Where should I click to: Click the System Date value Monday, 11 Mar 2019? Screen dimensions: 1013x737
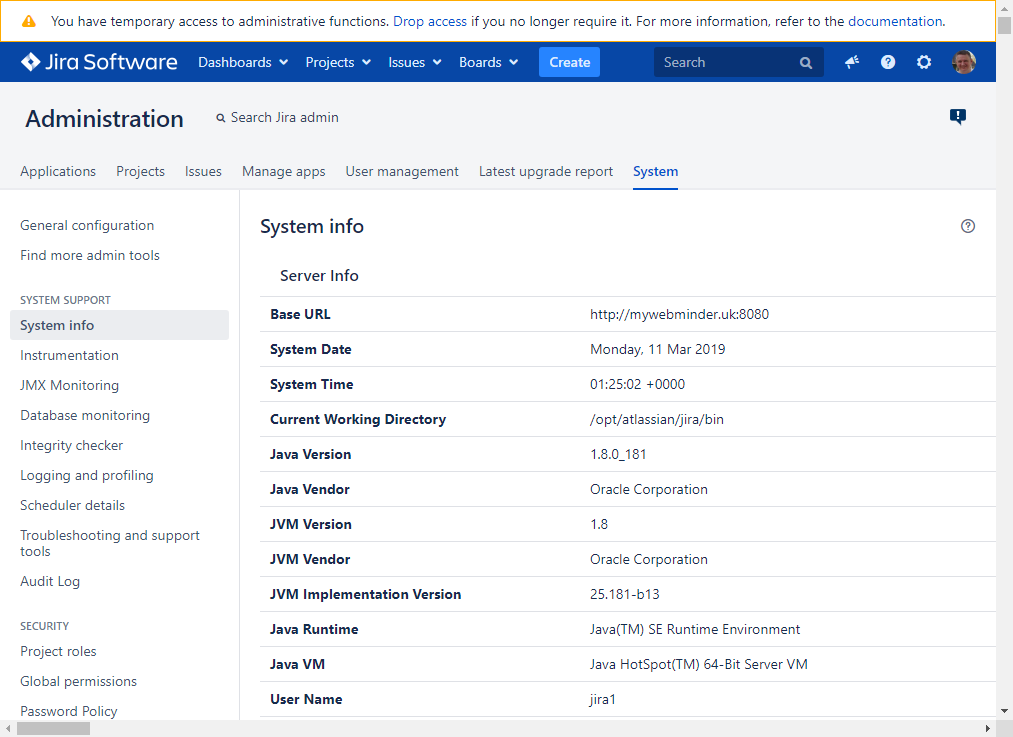click(657, 349)
